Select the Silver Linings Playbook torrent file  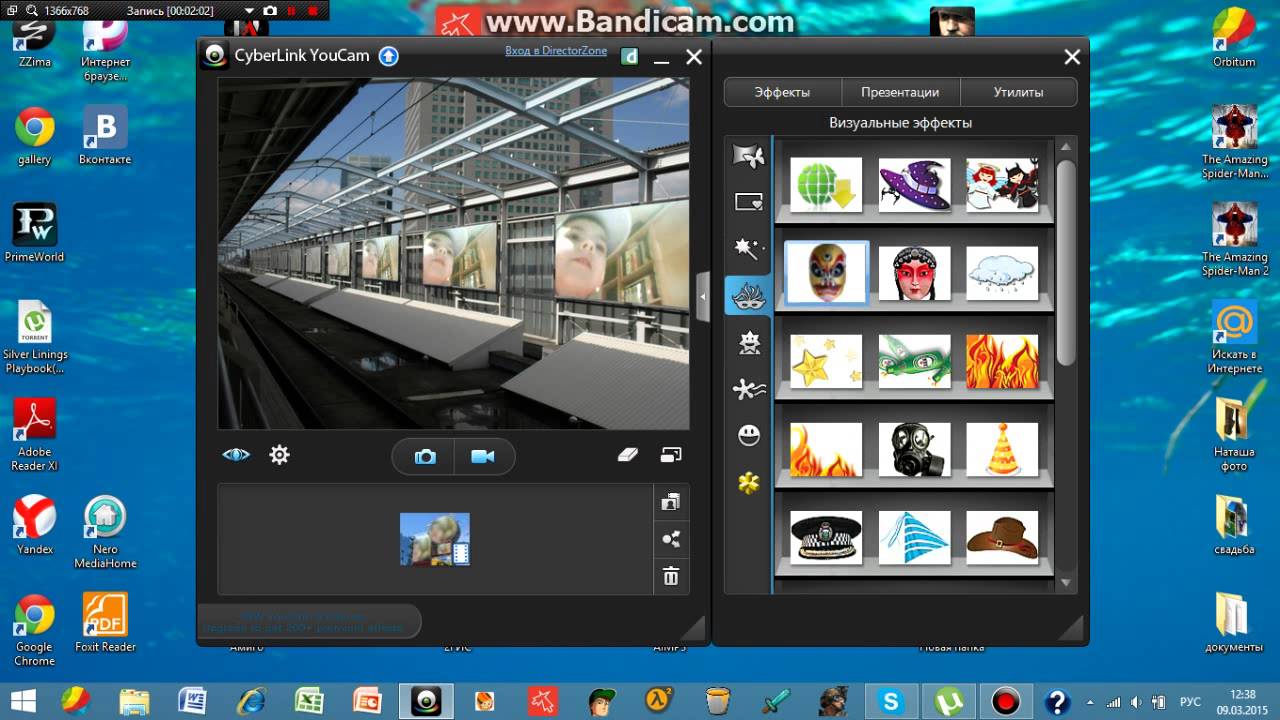click(34, 337)
